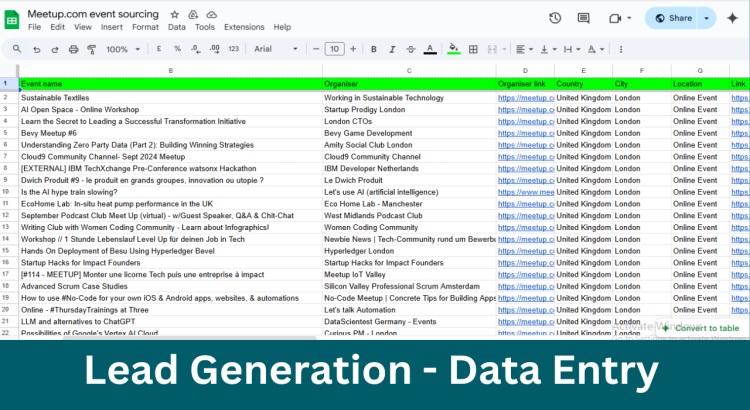The height and width of the screenshot is (410, 750).
Task: Open the View menu
Action: (x=83, y=27)
